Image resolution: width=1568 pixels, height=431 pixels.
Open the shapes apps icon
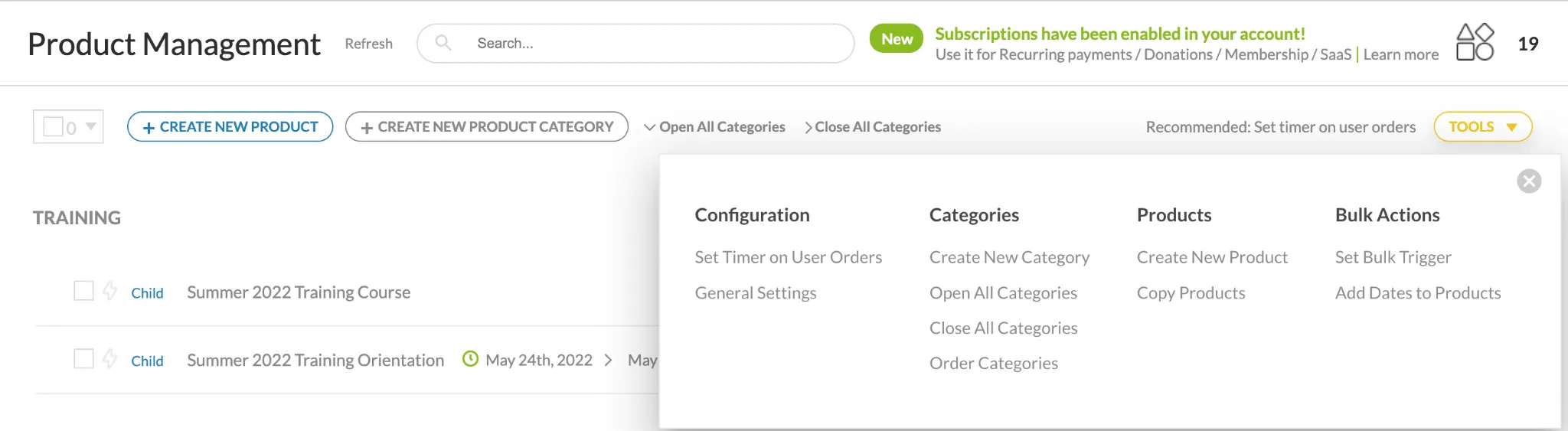pos(1475,42)
